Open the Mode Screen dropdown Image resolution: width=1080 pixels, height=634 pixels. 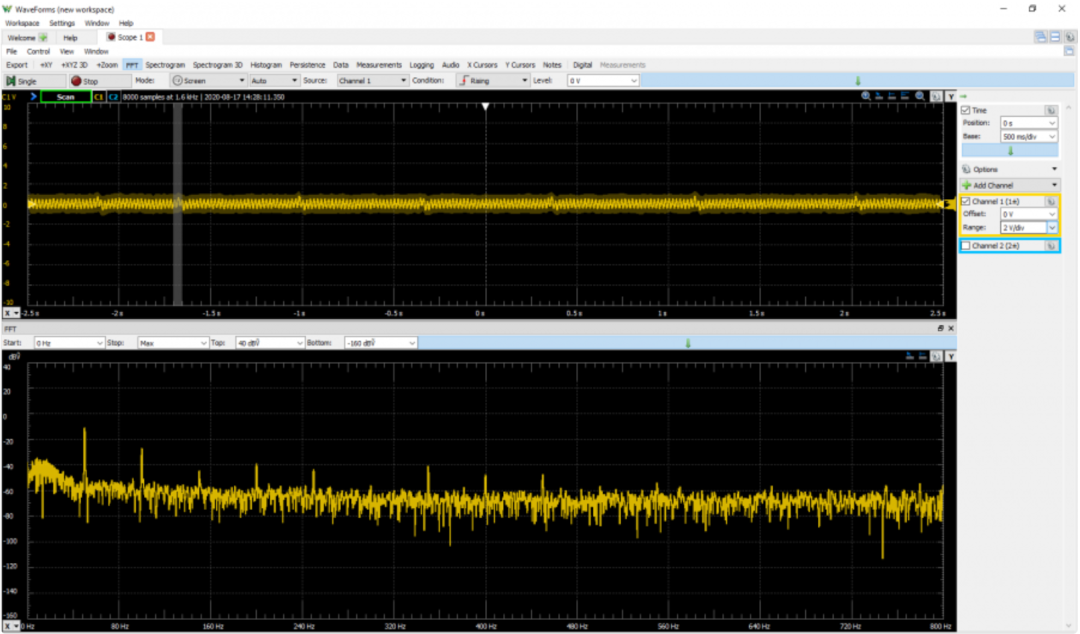click(209, 81)
